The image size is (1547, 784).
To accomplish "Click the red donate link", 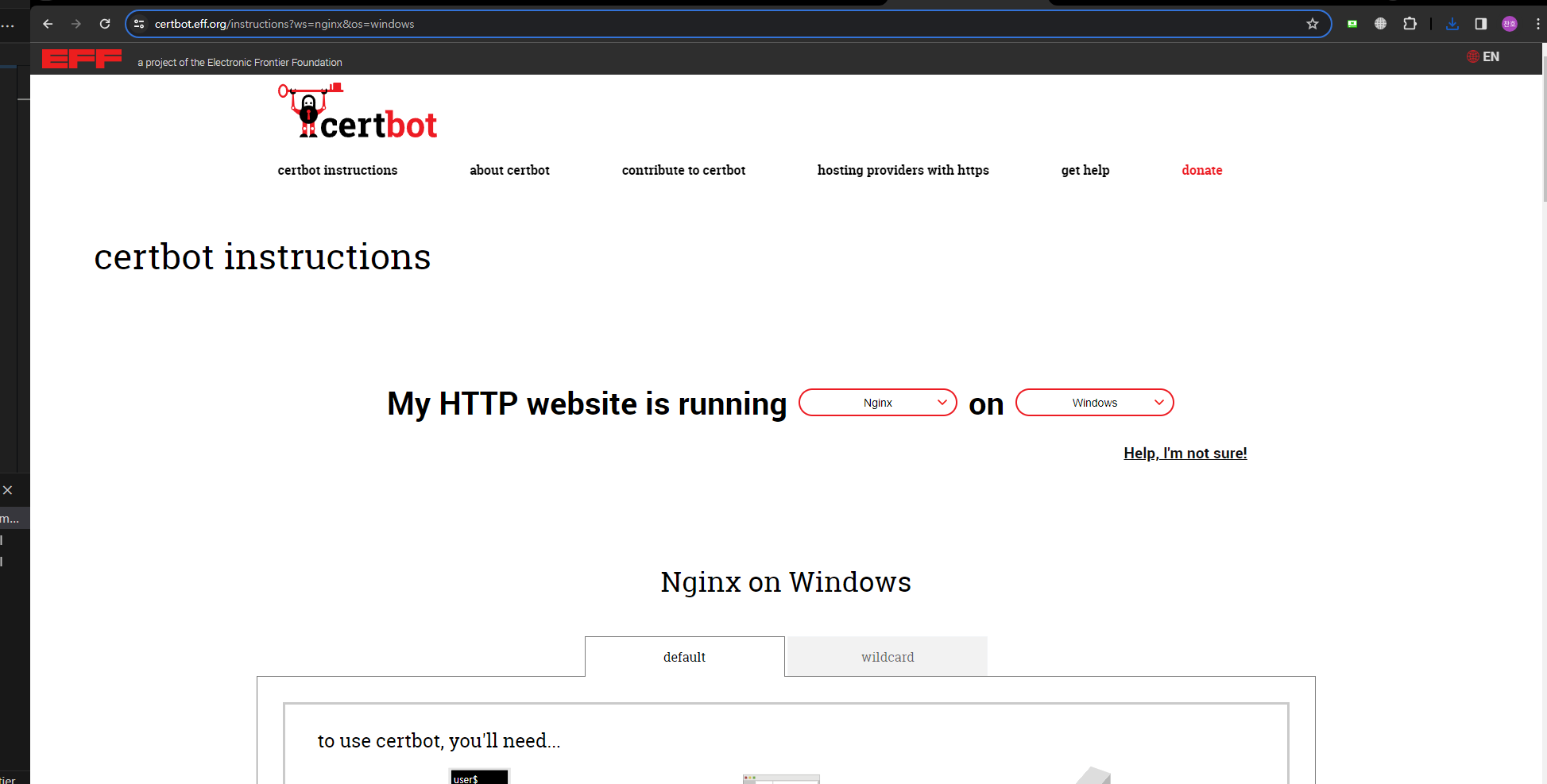I will (1202, 170).
